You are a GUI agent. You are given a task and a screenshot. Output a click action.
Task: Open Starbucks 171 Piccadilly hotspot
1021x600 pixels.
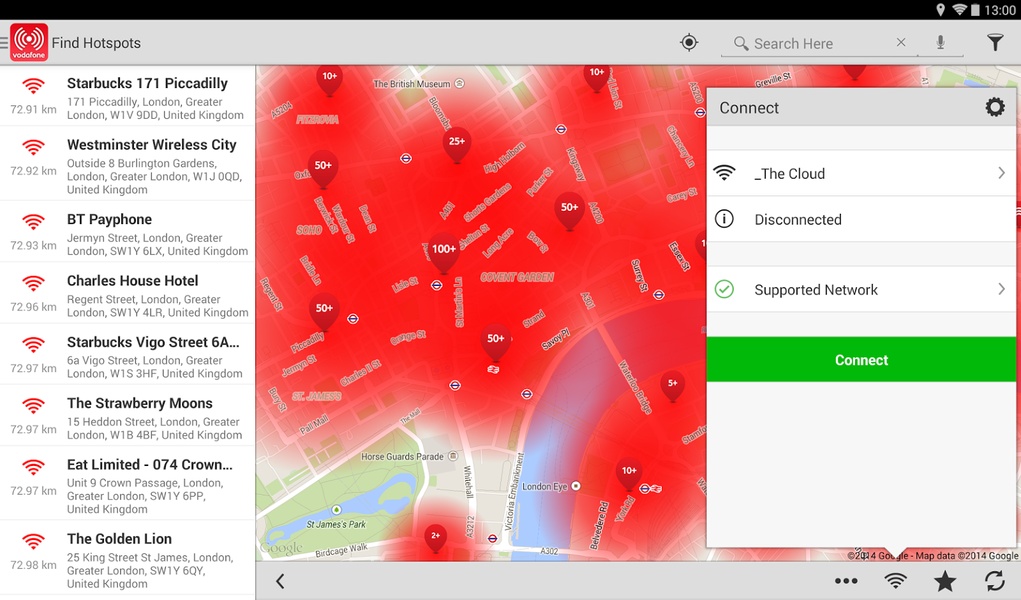tap(128, 98)
